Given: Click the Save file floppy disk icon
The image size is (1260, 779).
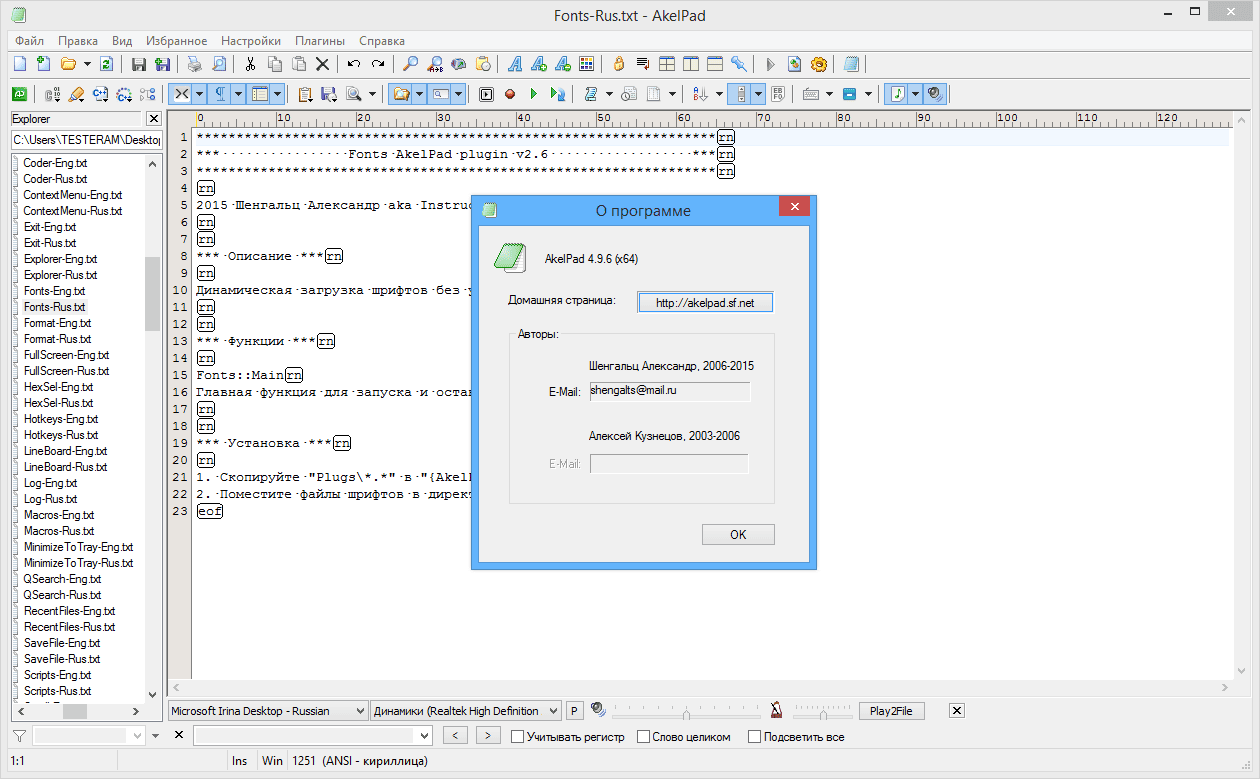Looking at the screenshot, I should [x=139, y=64].
